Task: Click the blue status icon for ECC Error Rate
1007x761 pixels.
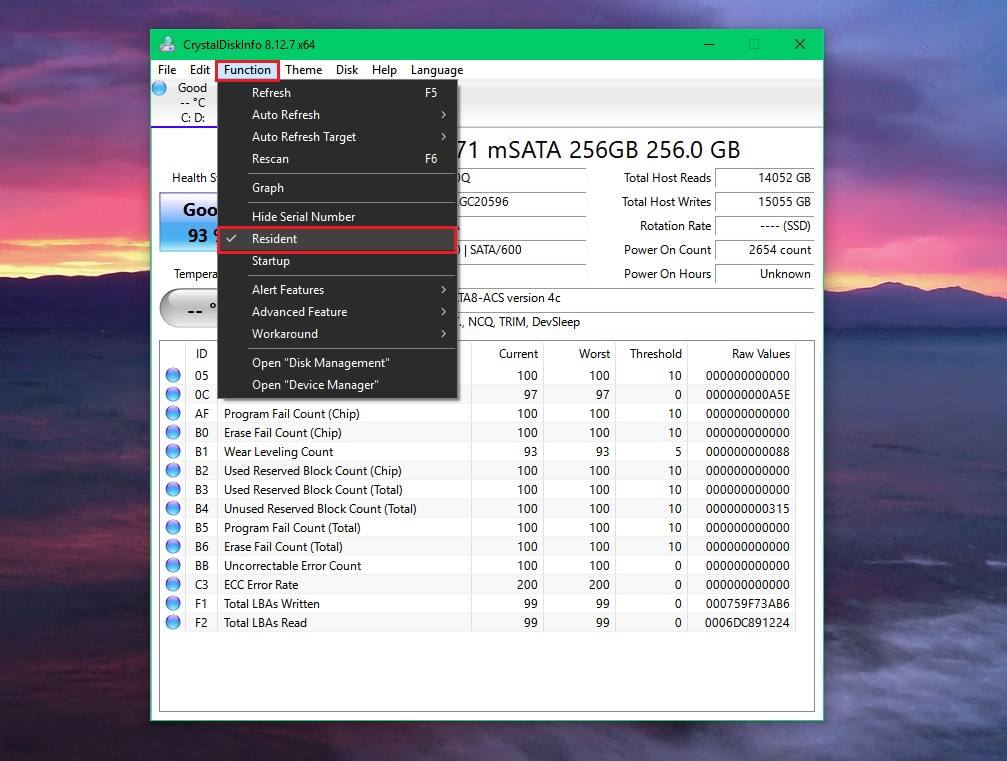Action: click(173, 585)
